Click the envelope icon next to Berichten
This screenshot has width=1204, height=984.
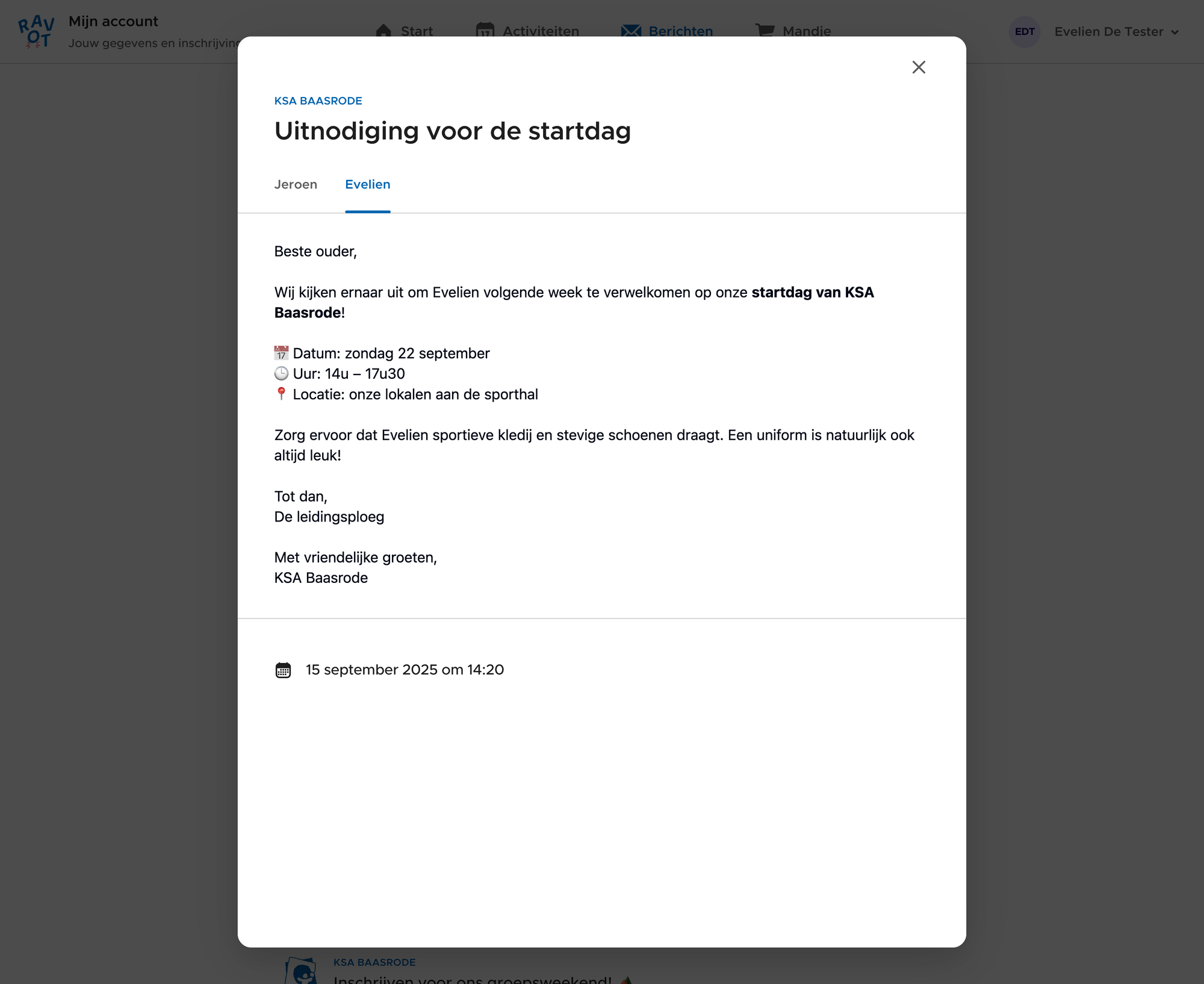631,31
